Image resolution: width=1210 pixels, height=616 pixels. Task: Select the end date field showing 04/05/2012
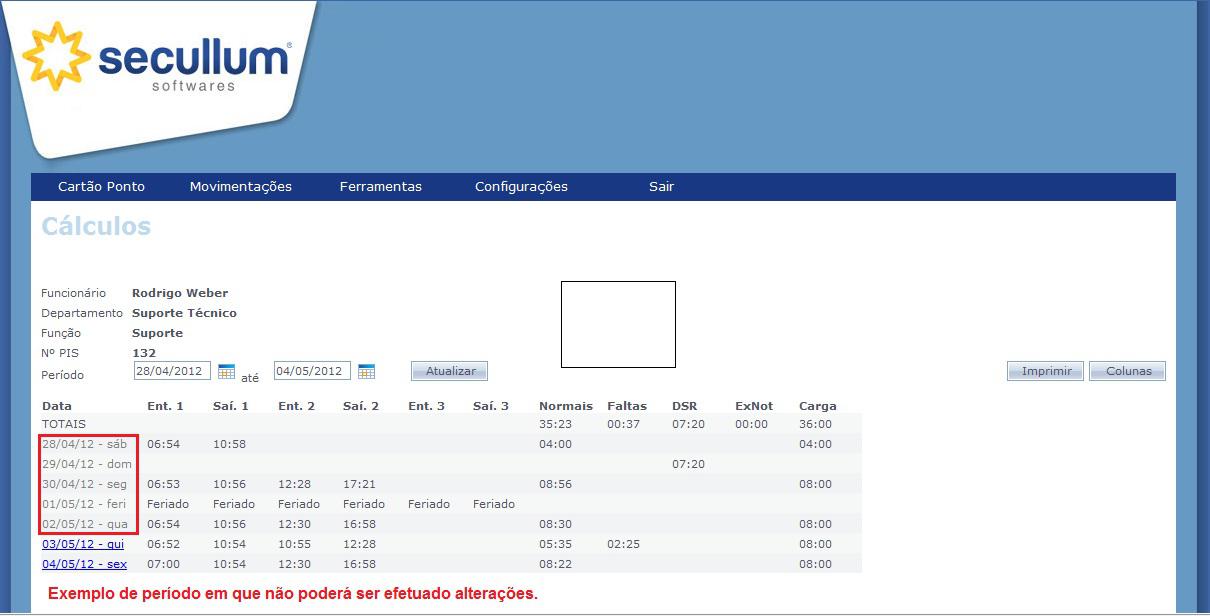312,370
